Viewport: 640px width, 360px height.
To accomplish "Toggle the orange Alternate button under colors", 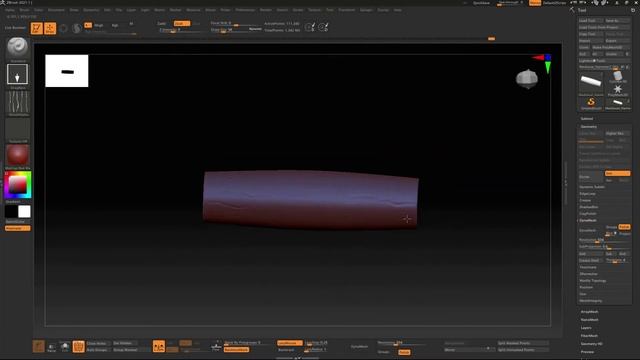I will pyautogui.click(x=18, y=228).
